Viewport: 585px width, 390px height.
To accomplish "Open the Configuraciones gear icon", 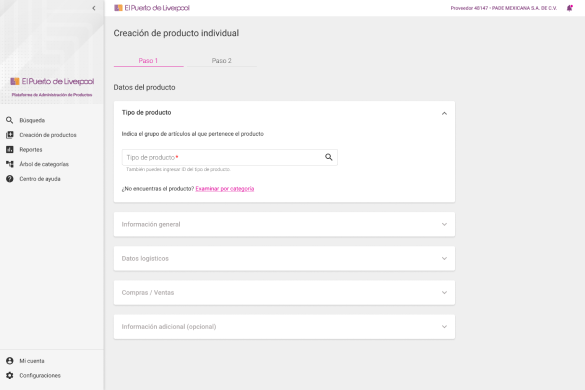I will pyautogui.click(x=10, y=375).
